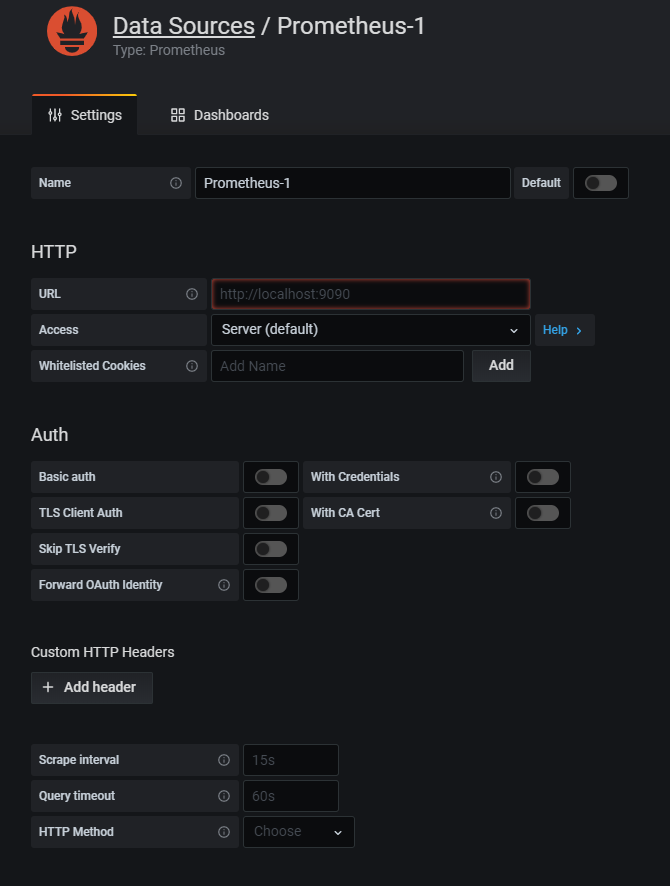Click the Prometheus-1 page title text
The height and width of the screenshot is (886, 670).
coord(351,26)
